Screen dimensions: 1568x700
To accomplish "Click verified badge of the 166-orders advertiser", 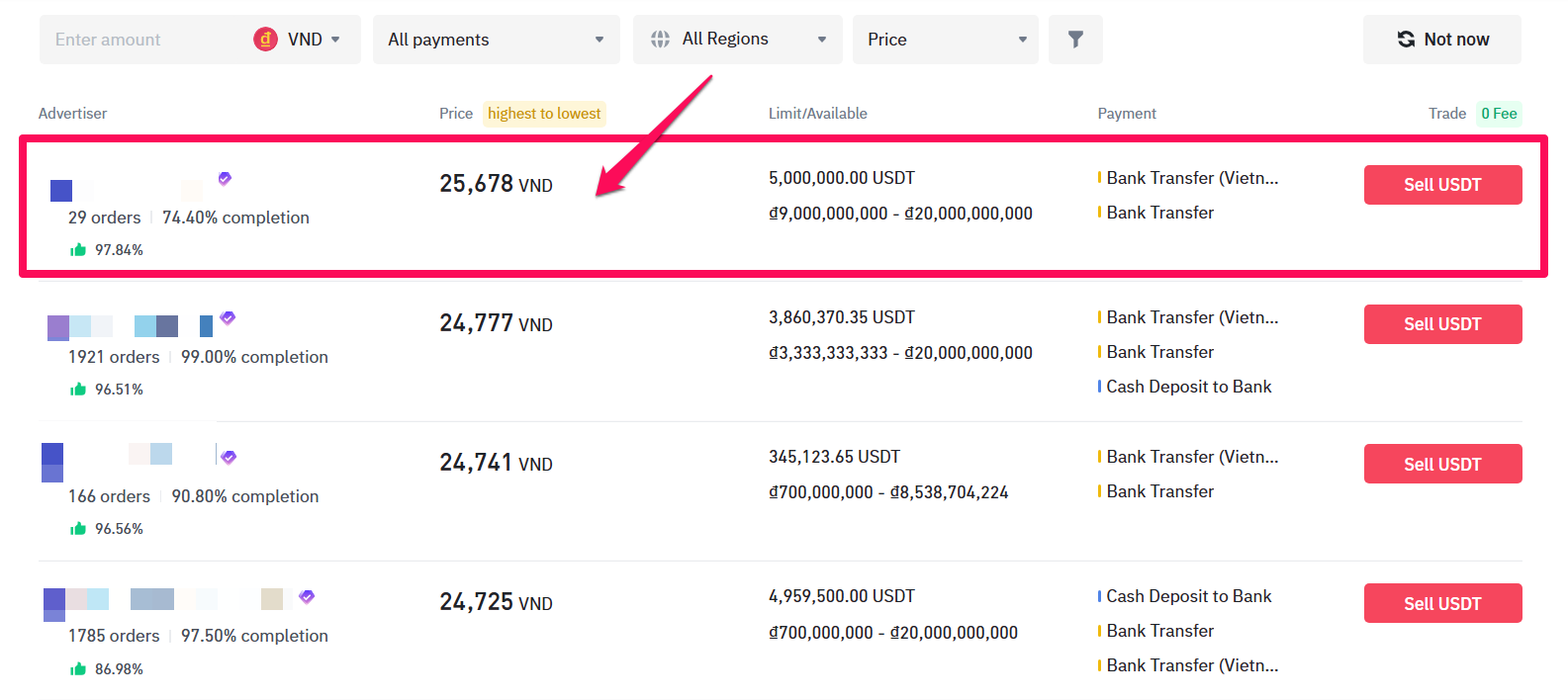I will 229,458.
